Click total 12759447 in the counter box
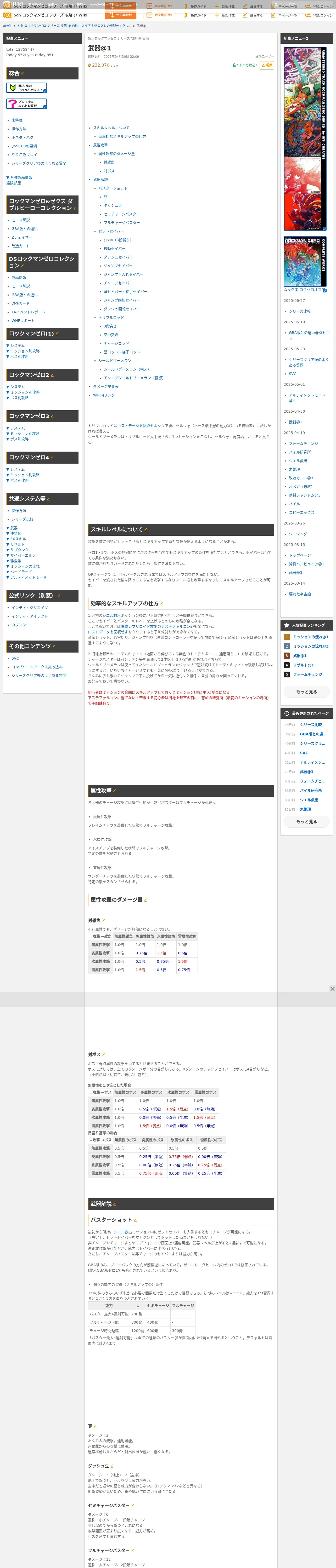The image size is (336, 1568). 20,50
